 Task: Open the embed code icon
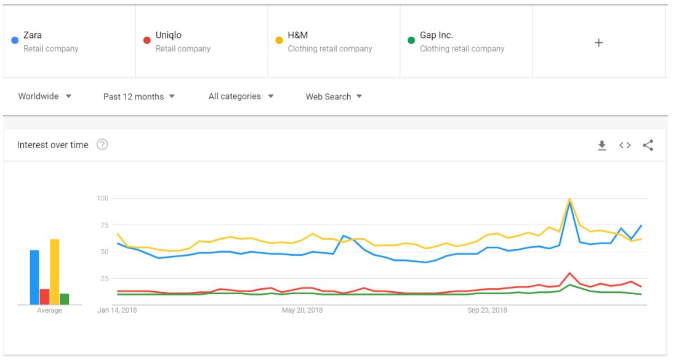point(625,145)
